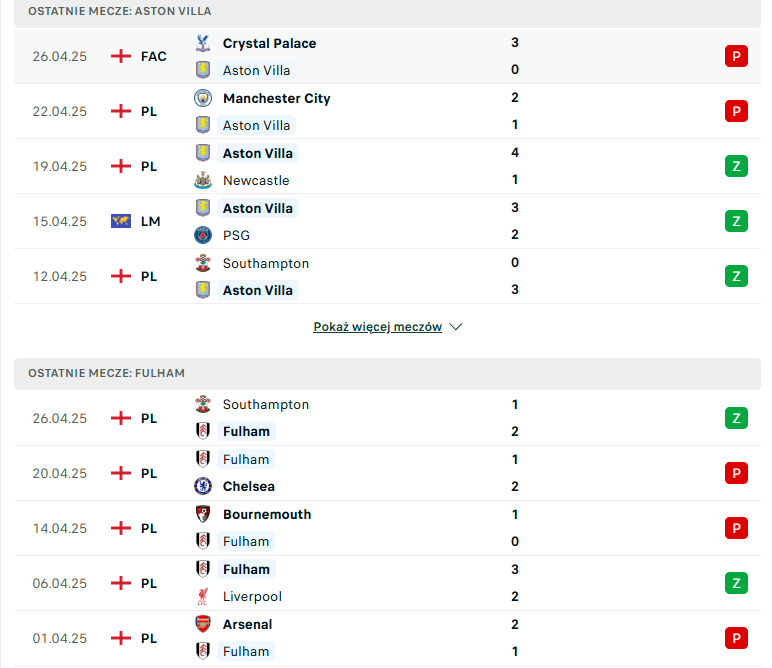Open the Aston Villa vs PSG match row
The image size is (772, 668).
[x=387, y=222]
